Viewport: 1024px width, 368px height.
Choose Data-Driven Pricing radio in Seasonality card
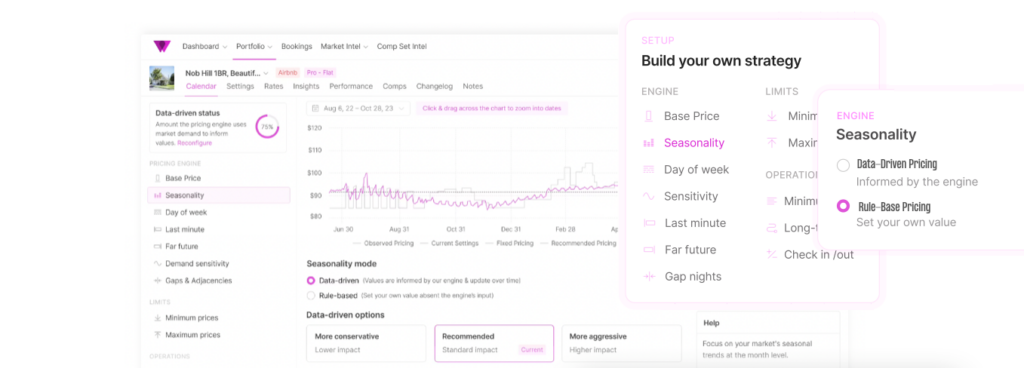click(843, 165)
